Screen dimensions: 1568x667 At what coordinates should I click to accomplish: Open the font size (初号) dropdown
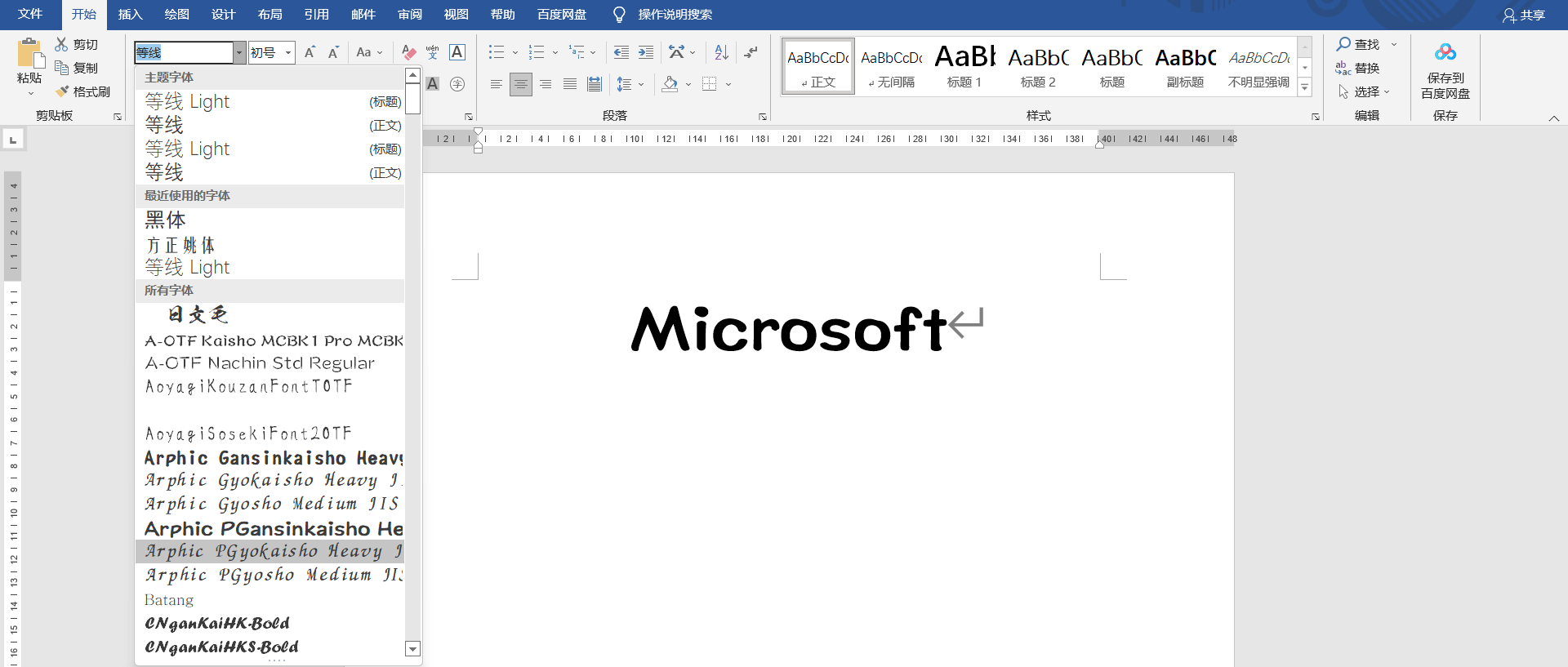coord(288,52)
